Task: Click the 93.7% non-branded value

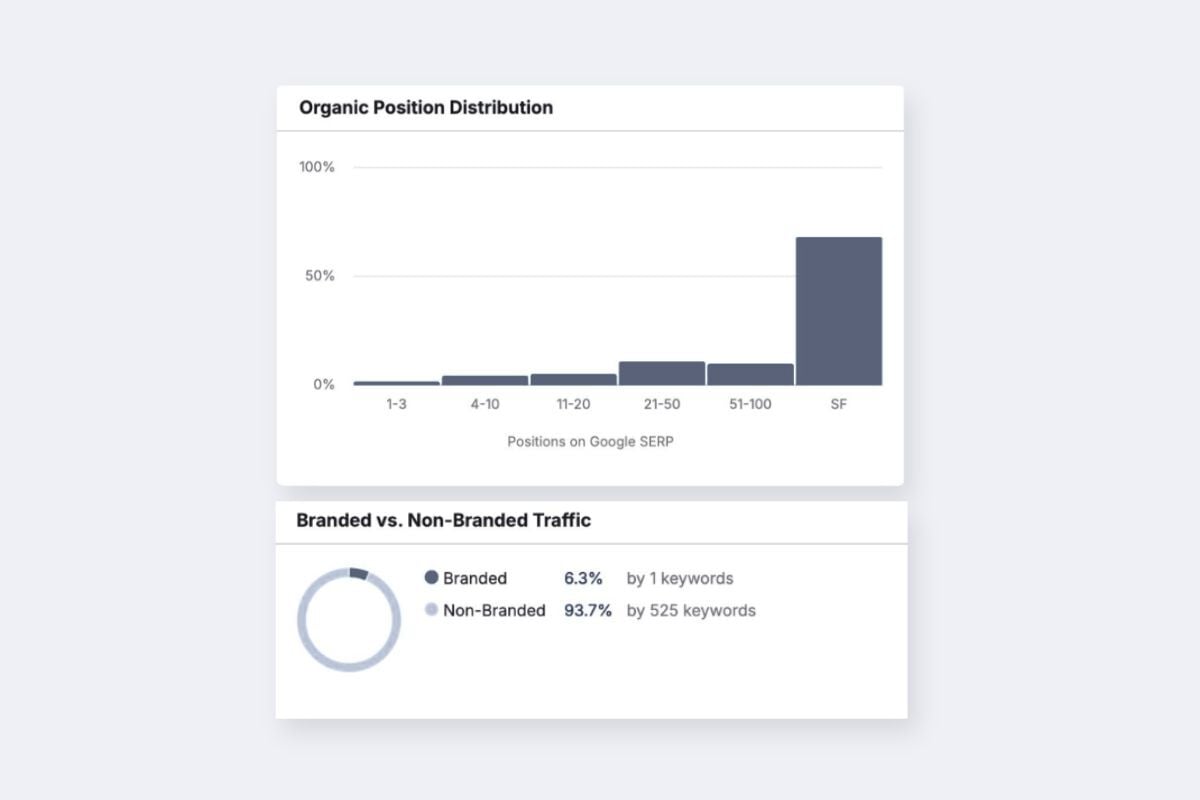Action: pyautogui.click(x=588, y=610)
